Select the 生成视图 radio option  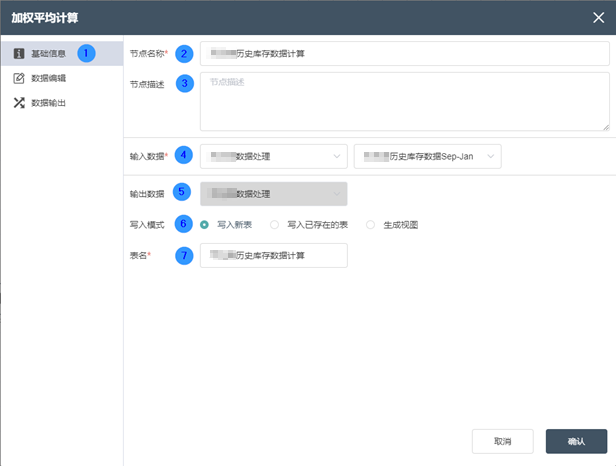(x=371, y=225)
